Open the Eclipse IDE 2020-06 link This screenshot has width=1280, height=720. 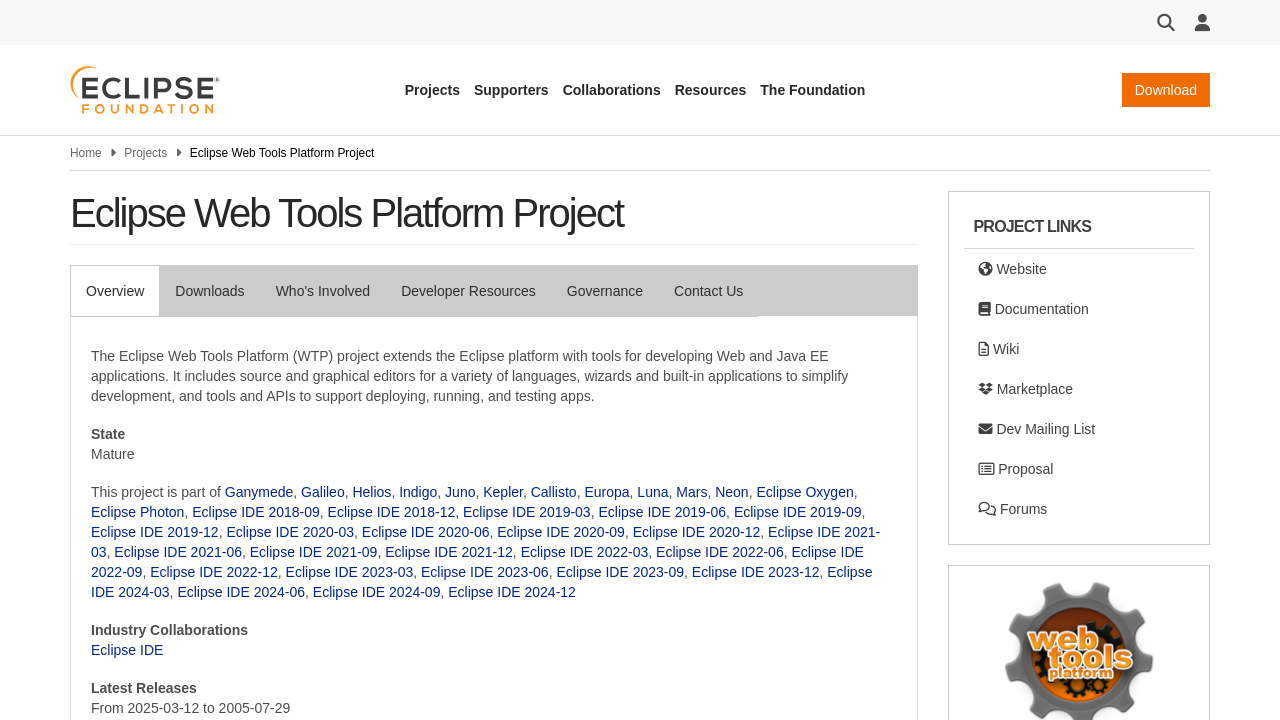[x=426, y=532]
